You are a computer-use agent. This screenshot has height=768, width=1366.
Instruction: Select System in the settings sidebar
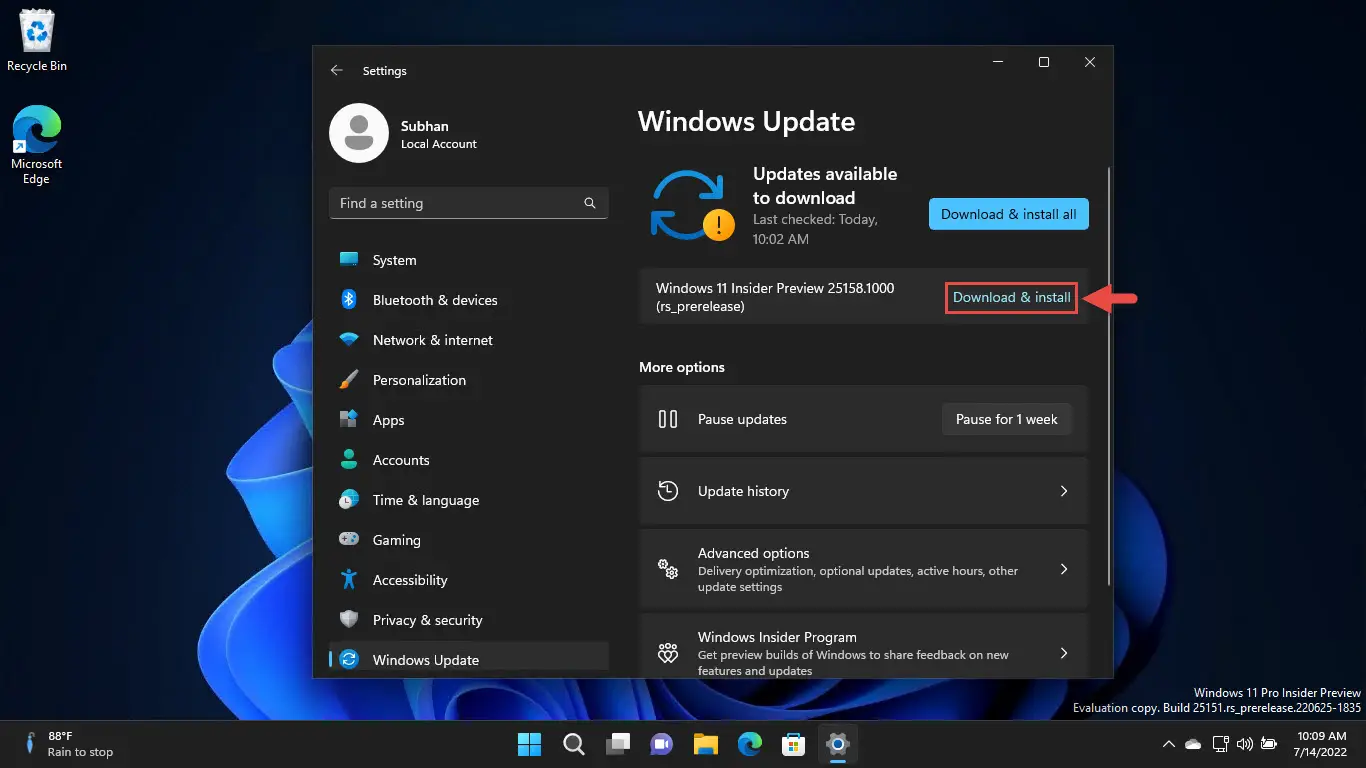[x=469, y=260]
